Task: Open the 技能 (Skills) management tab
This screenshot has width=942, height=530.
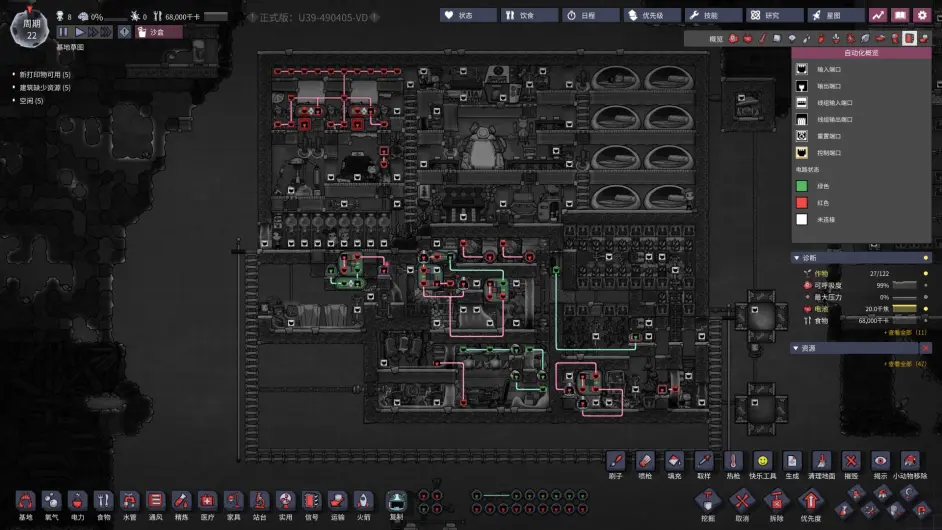Action: click(713, 16)
